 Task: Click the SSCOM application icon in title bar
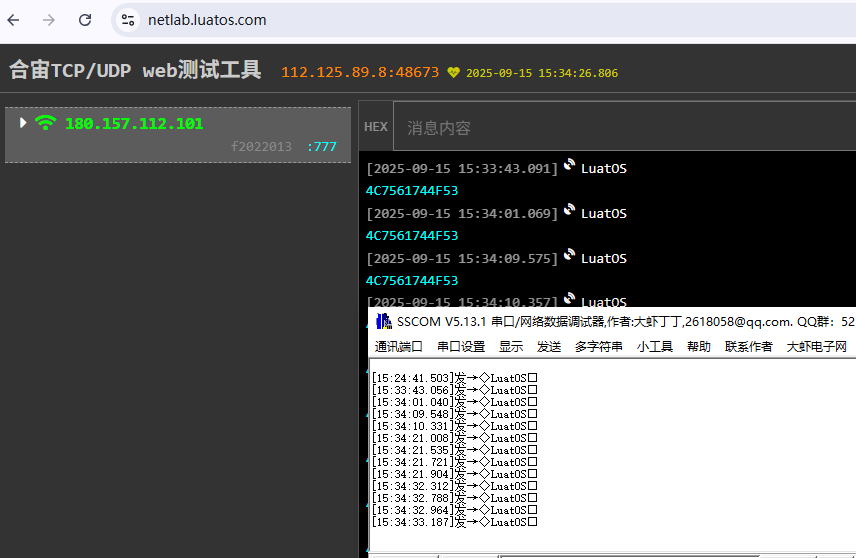(x=384, y=321)
